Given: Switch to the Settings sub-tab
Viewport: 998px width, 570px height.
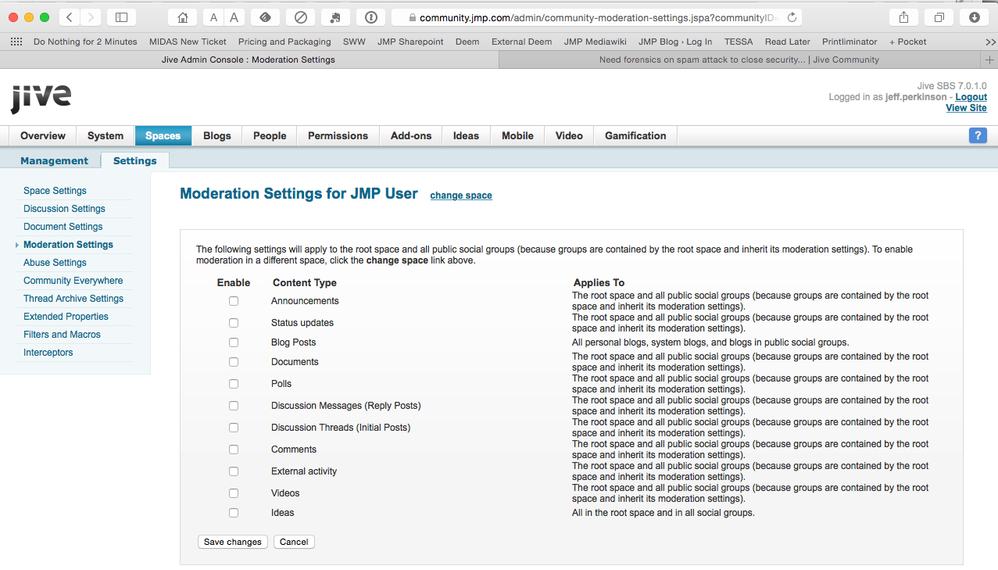Looking at the screenshot, I should [x=135, y=161].
